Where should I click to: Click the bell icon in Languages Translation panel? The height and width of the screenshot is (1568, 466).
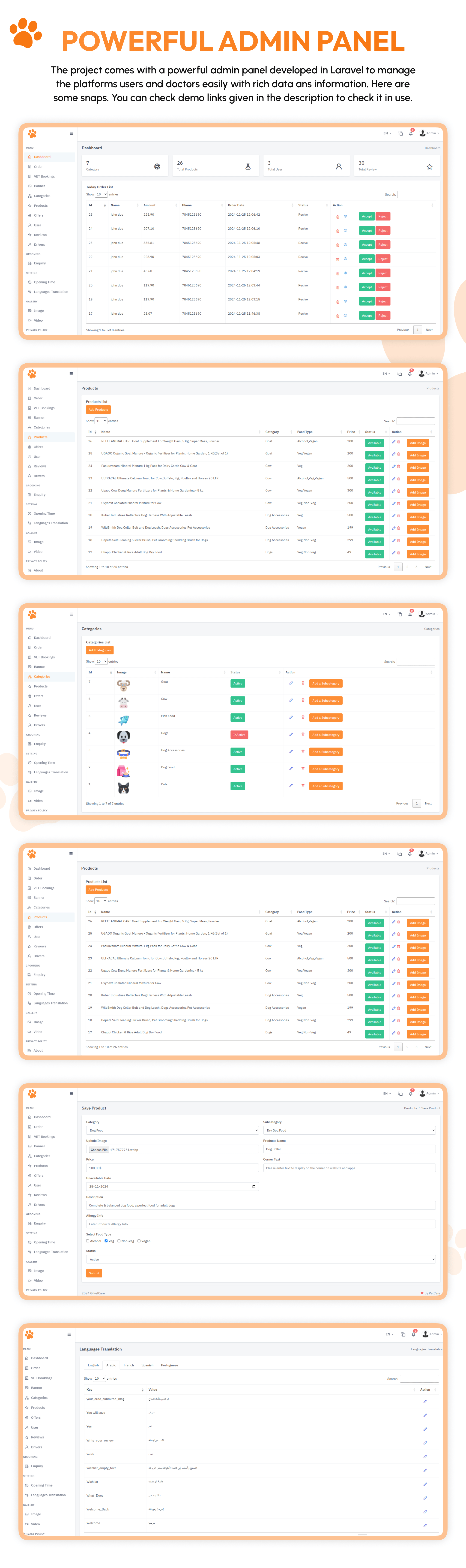point(413,1334)
